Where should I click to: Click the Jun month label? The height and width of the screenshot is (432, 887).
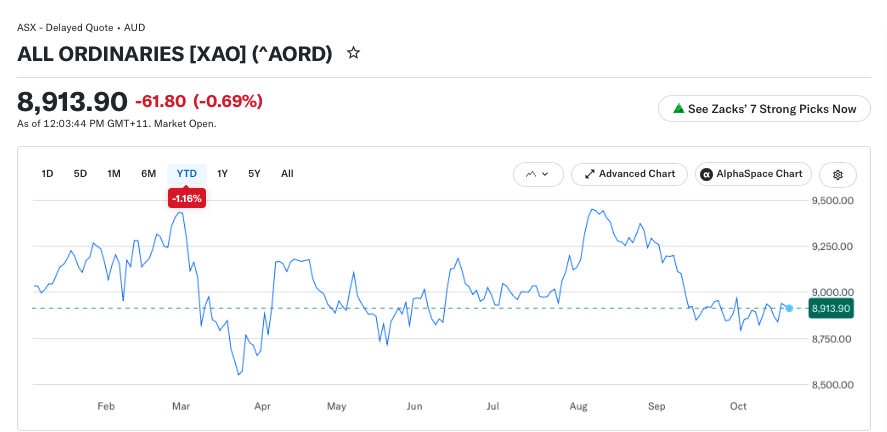point(415,406)
